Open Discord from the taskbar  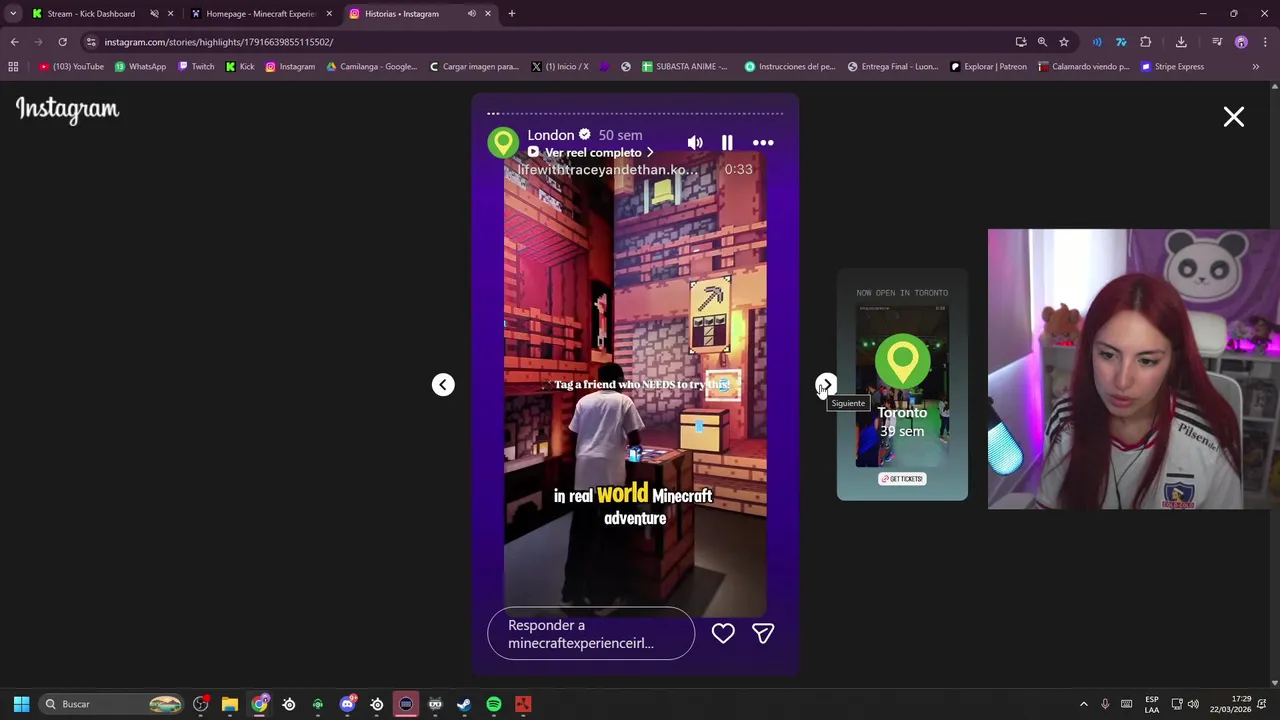pyautogui.click(x=347, y=704)
